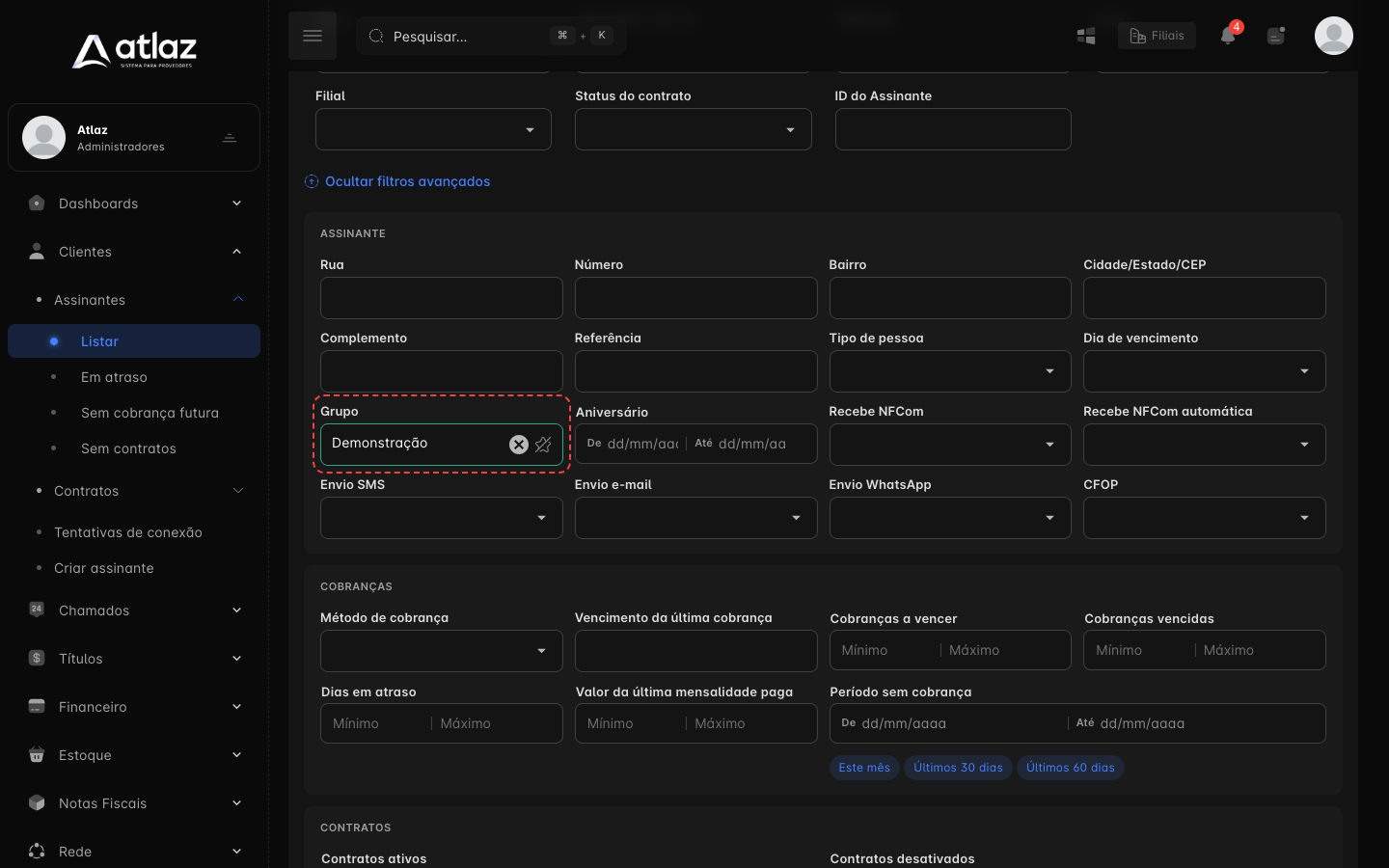The image size is (1389, 868).
Task: Click the profile card collapse icon beside Atlaz
Action: click(230, 138)
